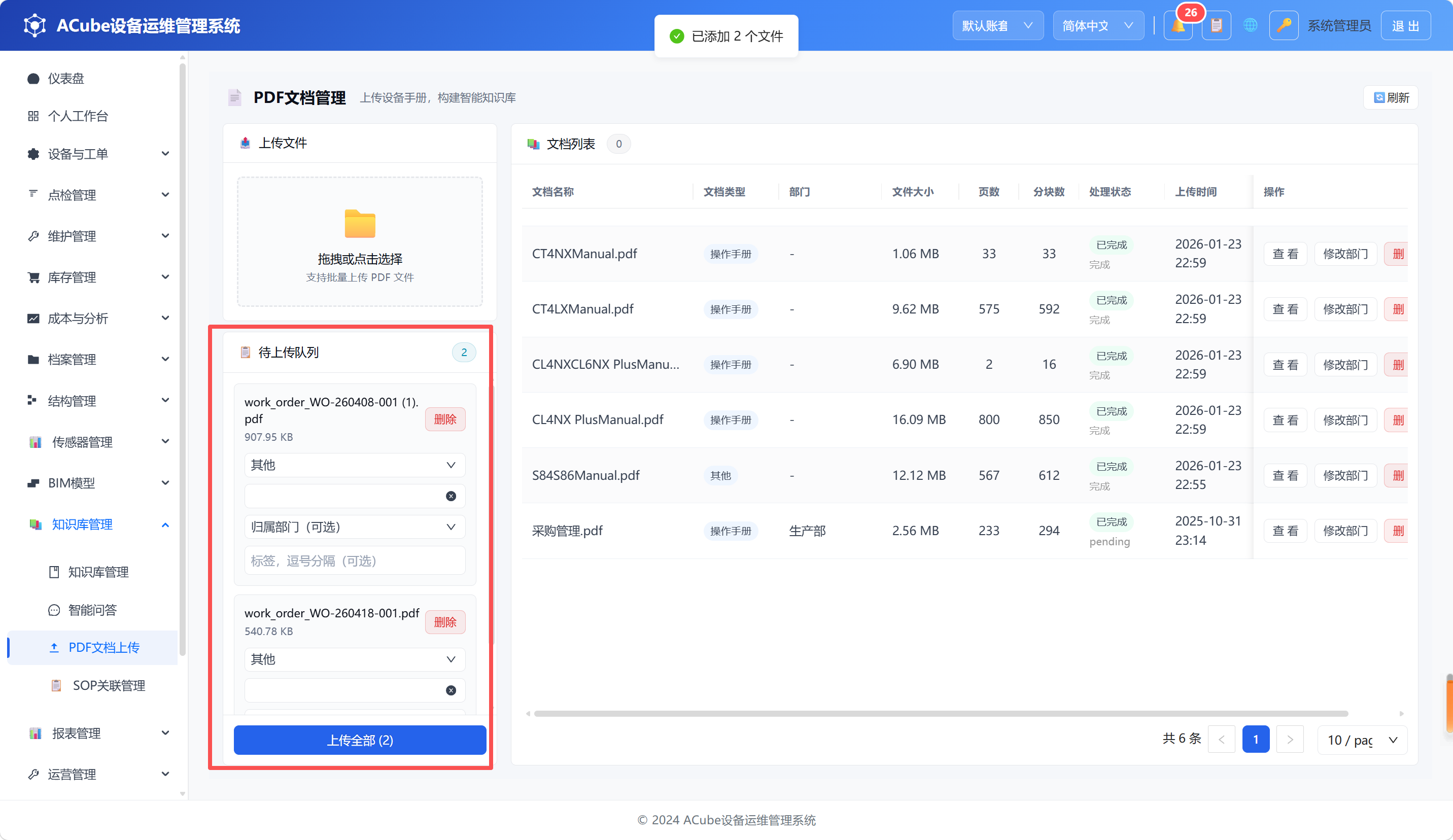Open 简体中文 language dropdown
This screenshot has width=1453, height=840.
coord(1098,25)
